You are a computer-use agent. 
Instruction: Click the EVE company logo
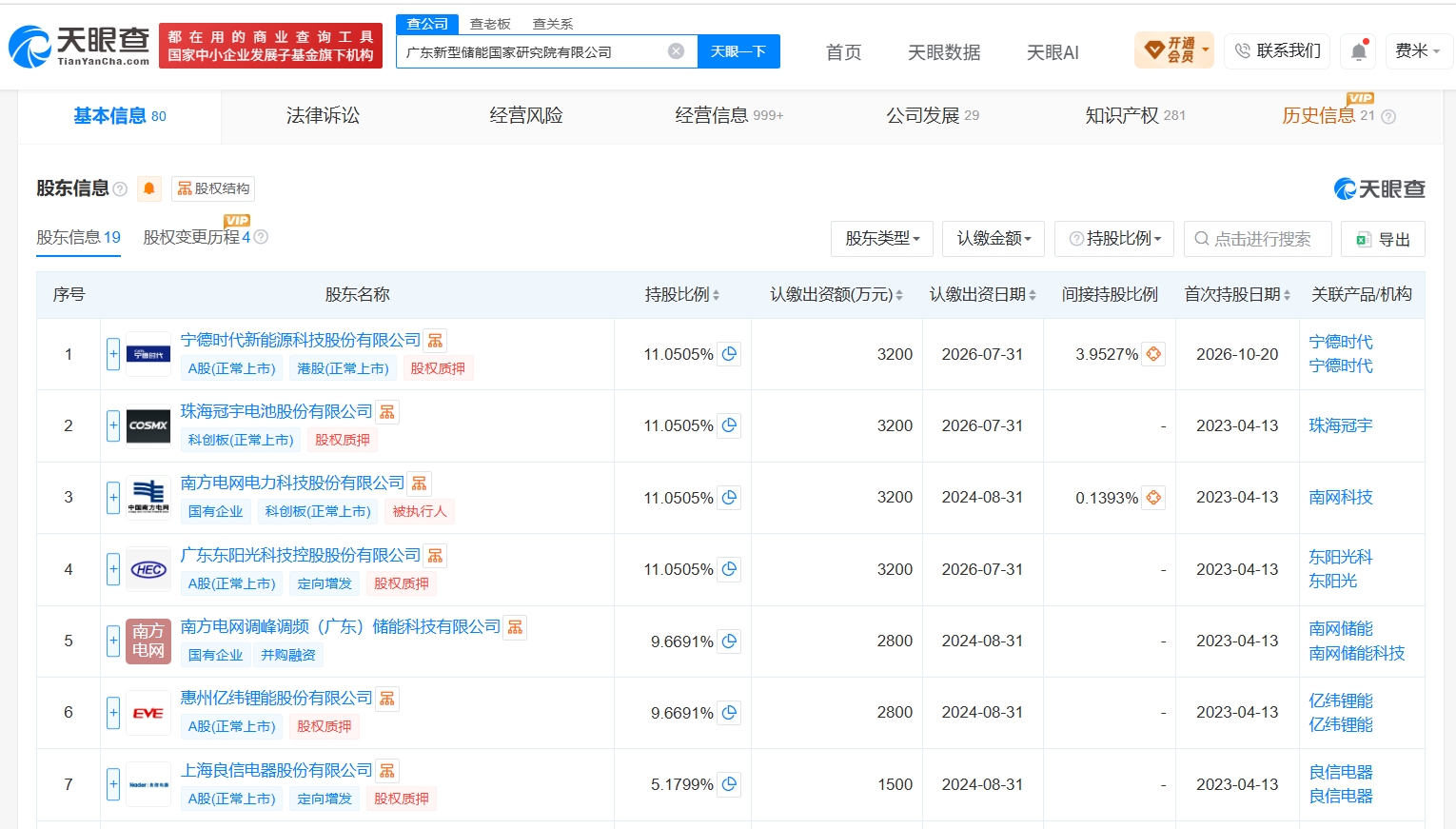point(148,713)
